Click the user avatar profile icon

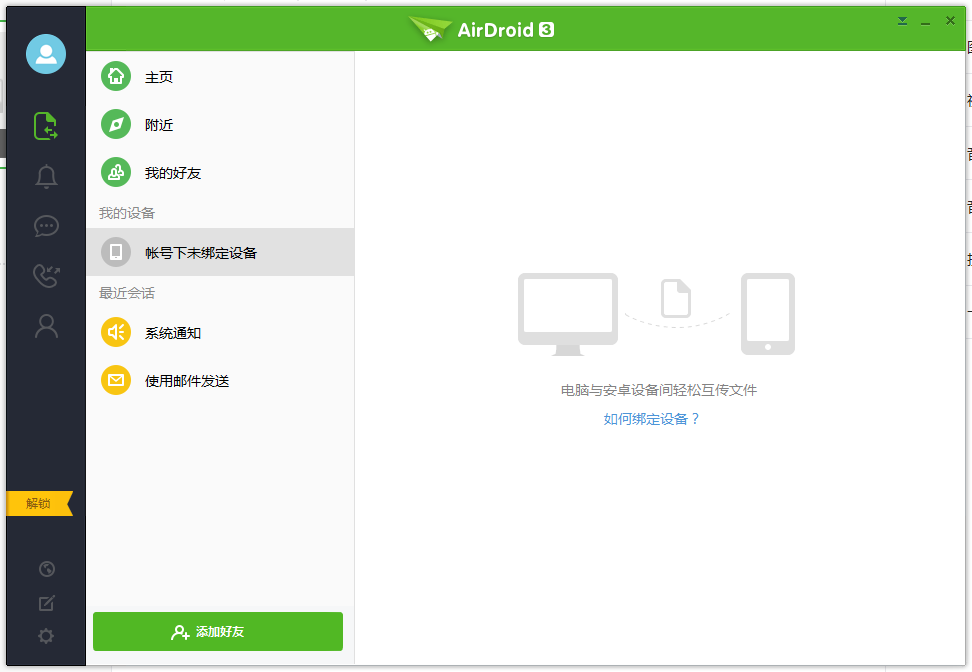click(x=46, y=54)
